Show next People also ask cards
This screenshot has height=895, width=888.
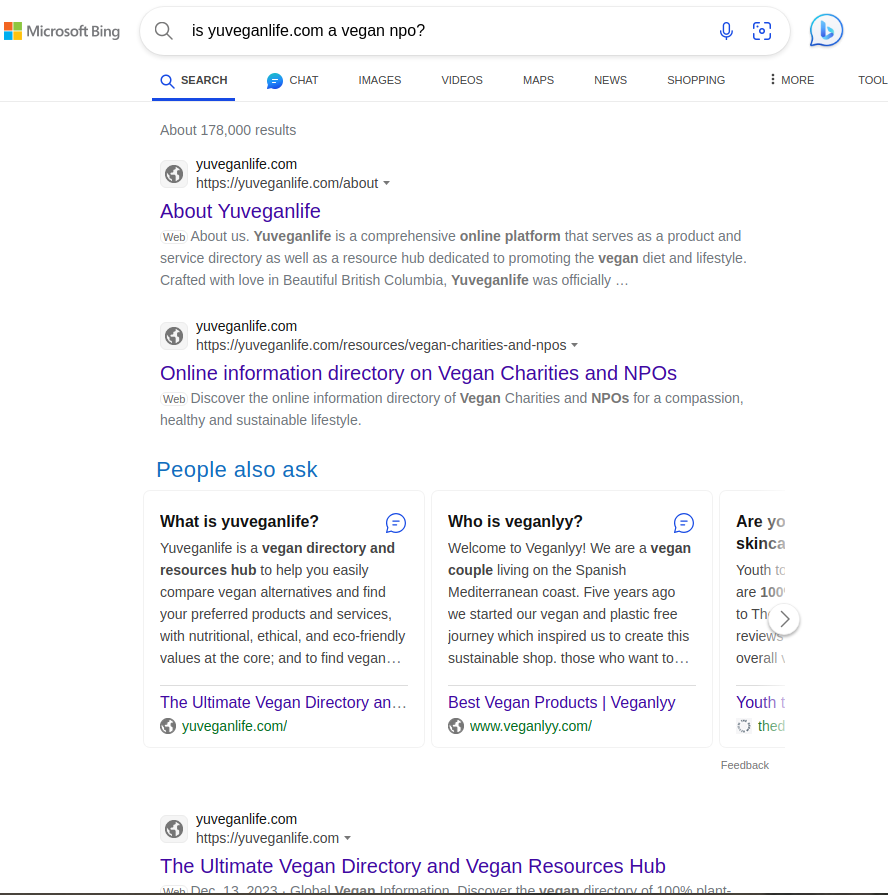click(784, 619)
